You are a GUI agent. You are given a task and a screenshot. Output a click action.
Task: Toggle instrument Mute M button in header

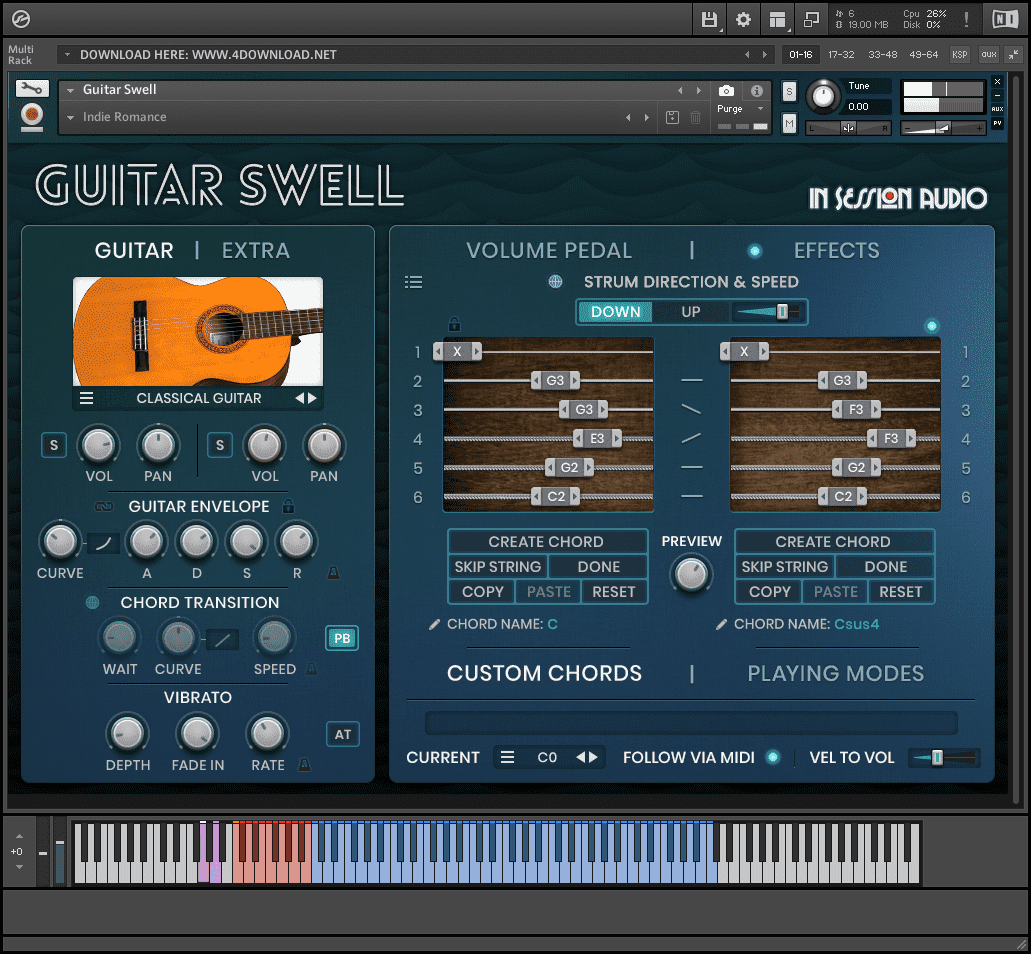click(789, 123)
